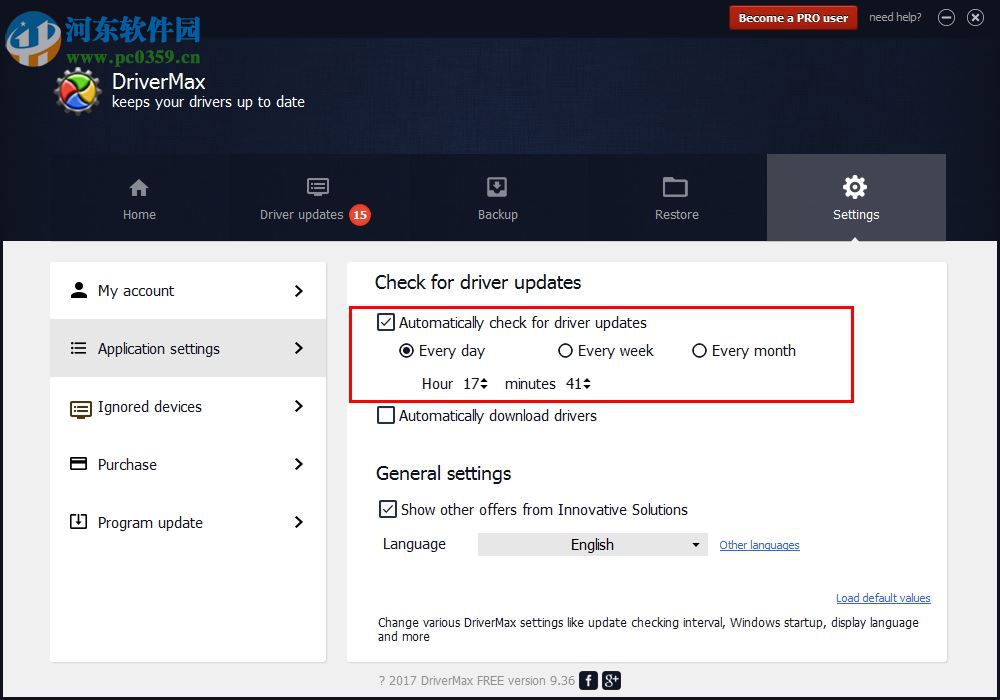1000x700 pixels.
Task: Minimize the DriverMax window
Action: click(x=946, y=18)
